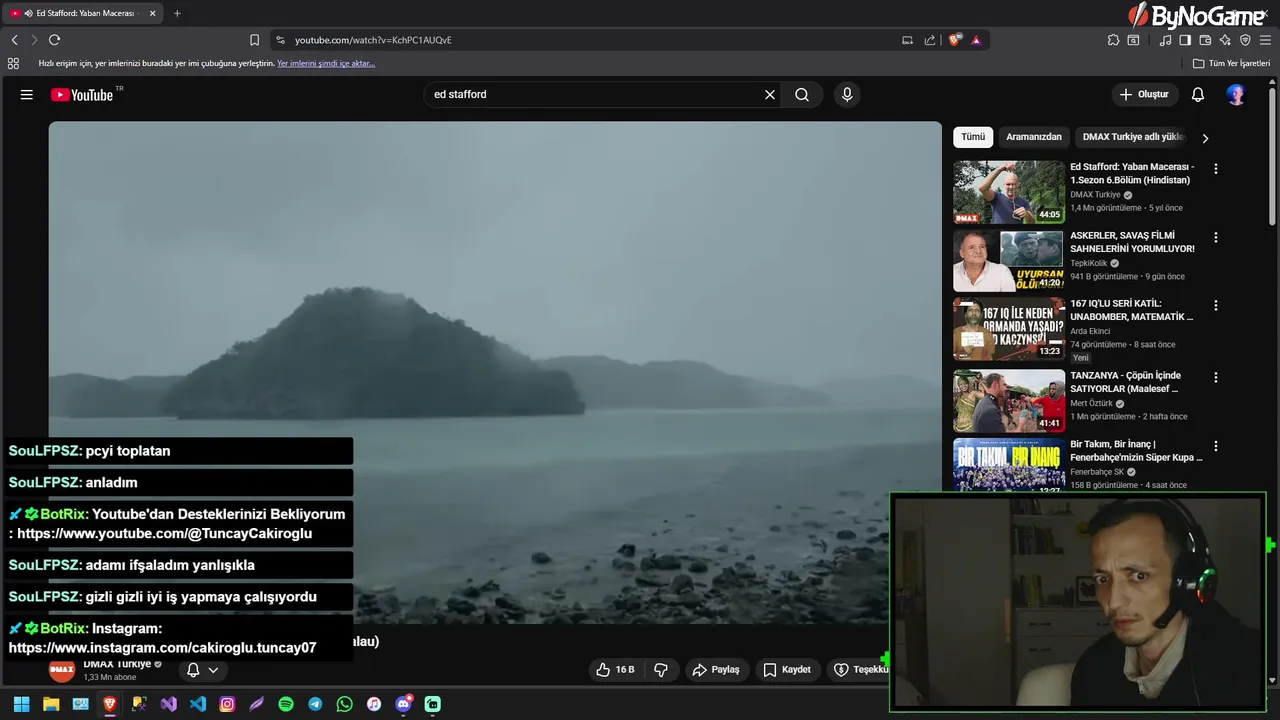
Task: Bookmark this page with bookmark icon
Action: pos(254,40)
